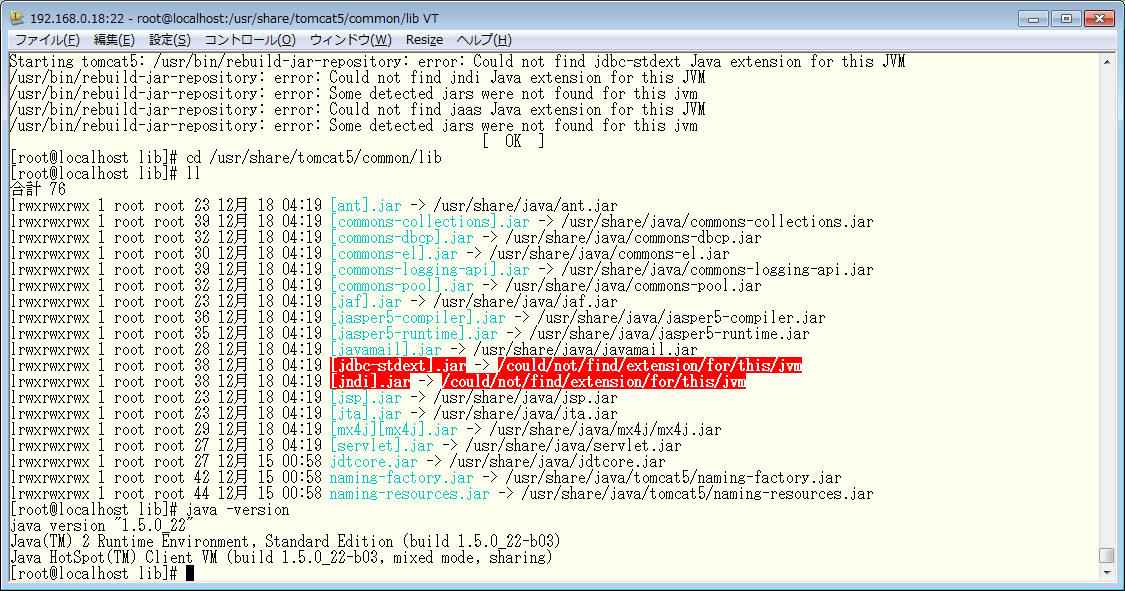Open the 設定(S) menu
Viewport: 1125px width, 591px height.
coord(170,40)
